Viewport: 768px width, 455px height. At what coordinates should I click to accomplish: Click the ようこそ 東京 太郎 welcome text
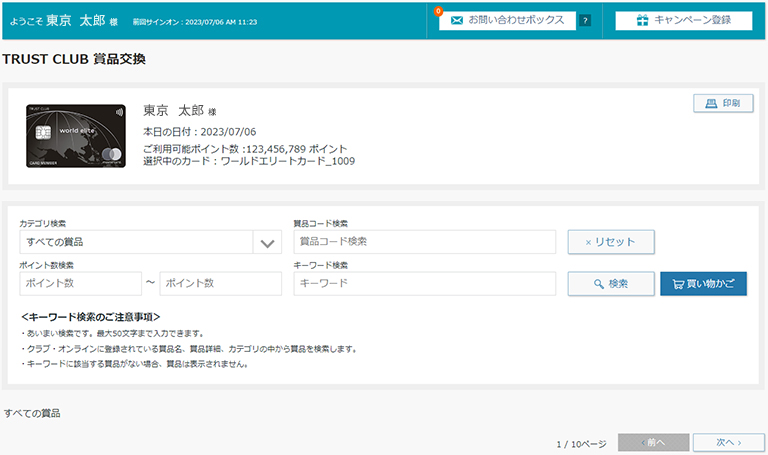[64, 21]
